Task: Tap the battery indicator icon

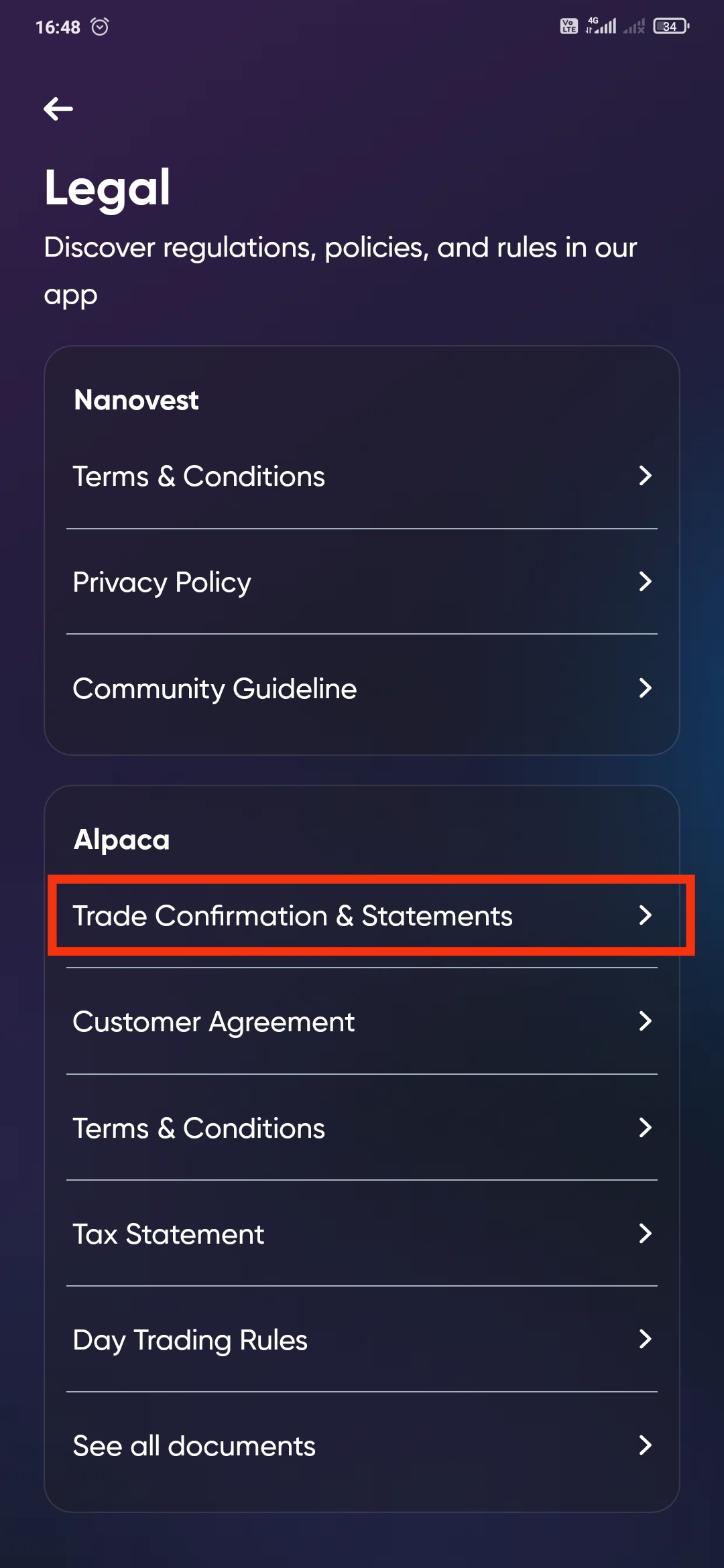Action: point(671,27)
